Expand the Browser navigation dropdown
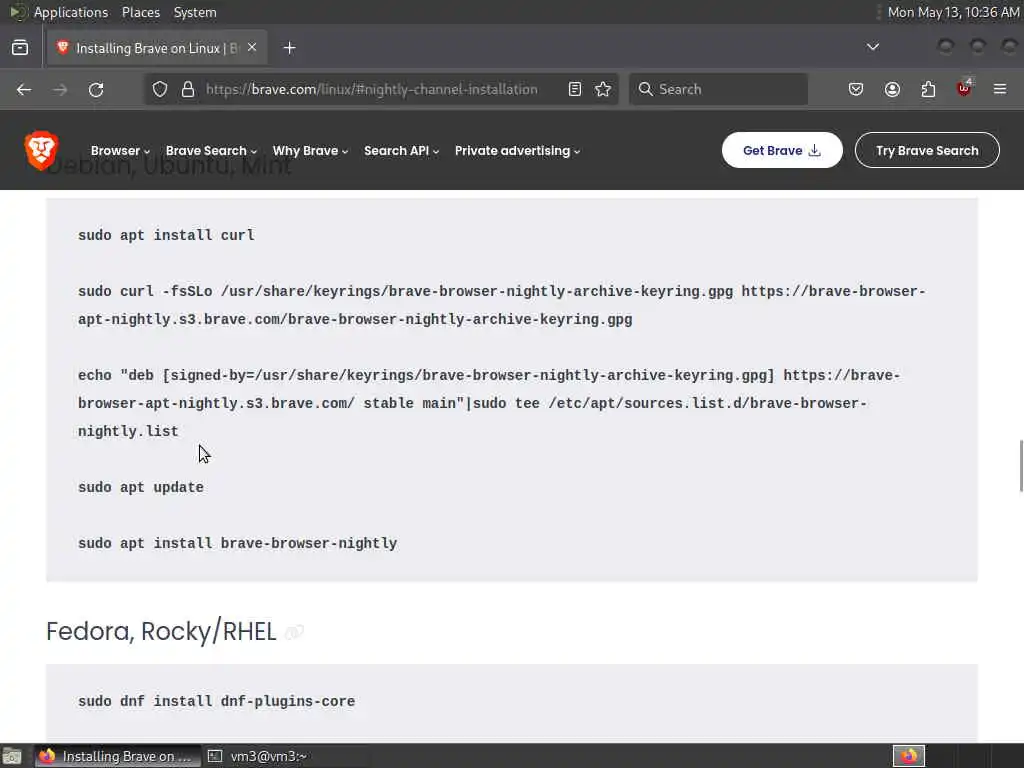This screenshot has width=1024, height=768. click(120, 151)
